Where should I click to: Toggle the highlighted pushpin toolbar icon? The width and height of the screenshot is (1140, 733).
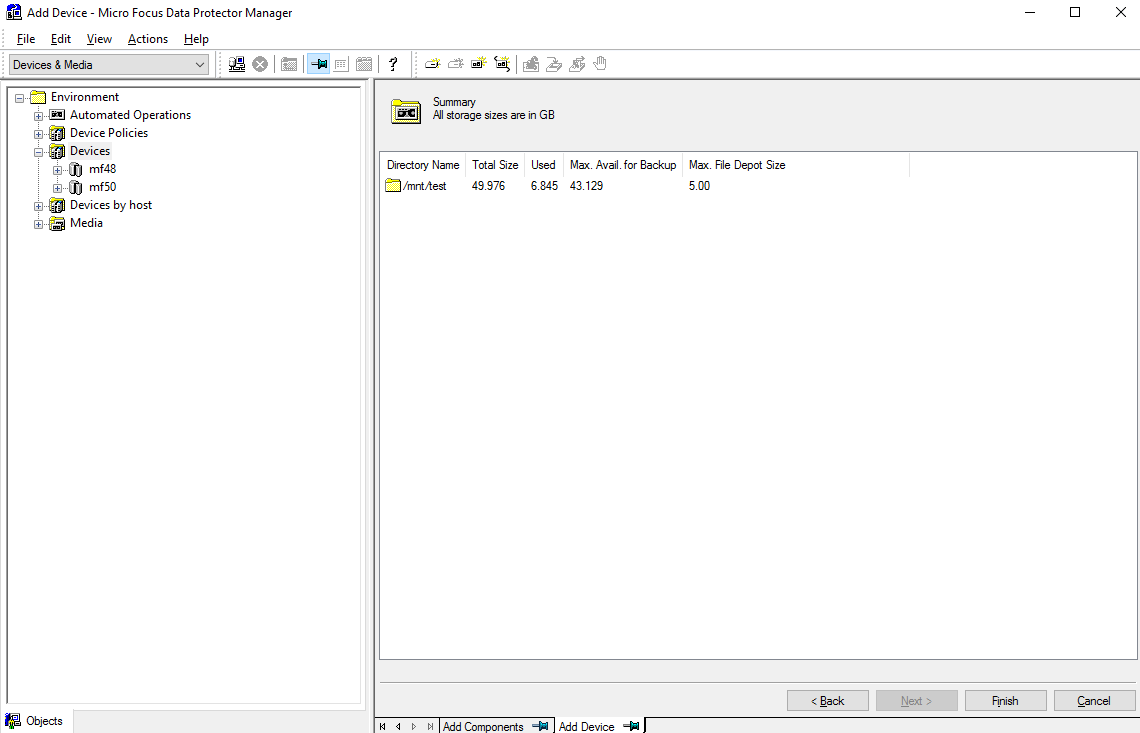point(318,64)
